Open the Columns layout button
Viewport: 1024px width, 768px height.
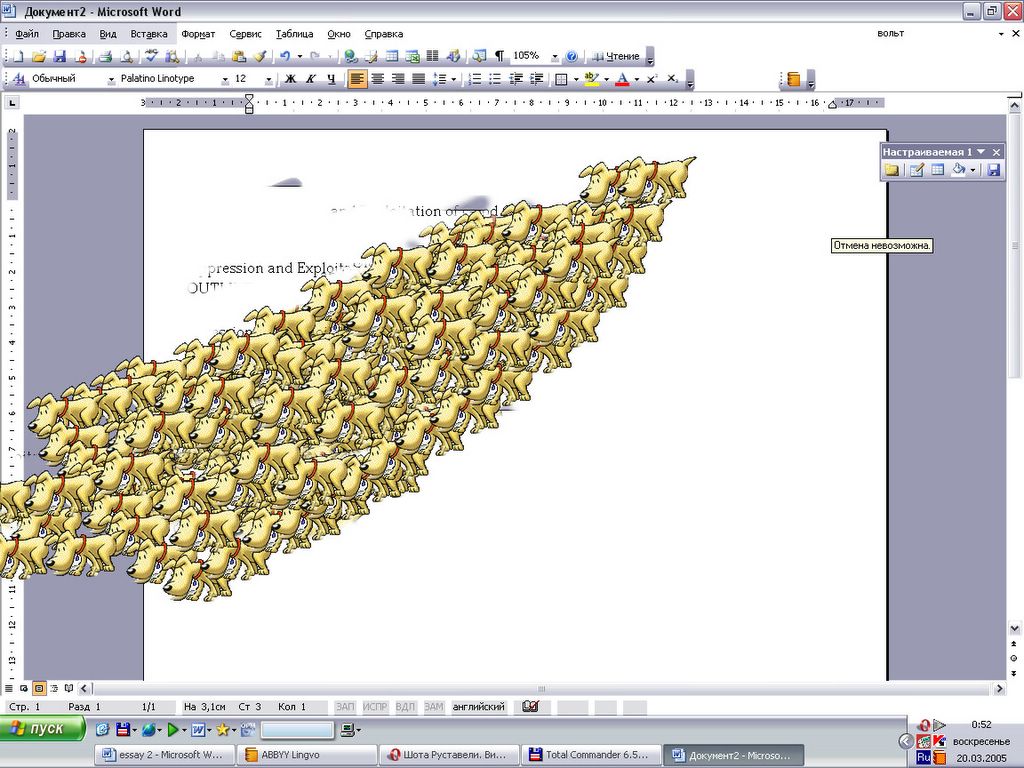tap(432, 57)
